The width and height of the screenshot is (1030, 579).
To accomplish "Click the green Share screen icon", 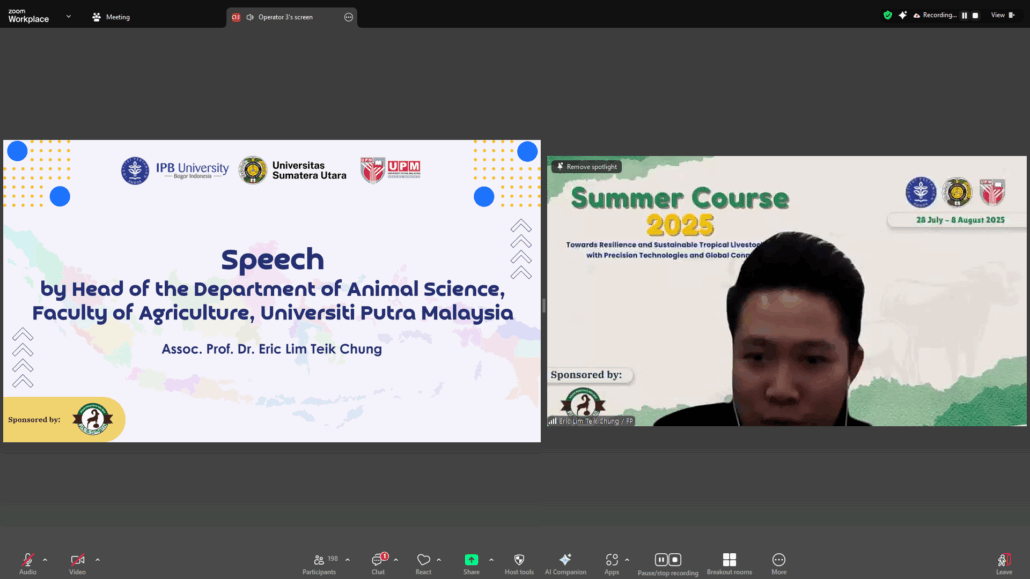I will [471, 560].
